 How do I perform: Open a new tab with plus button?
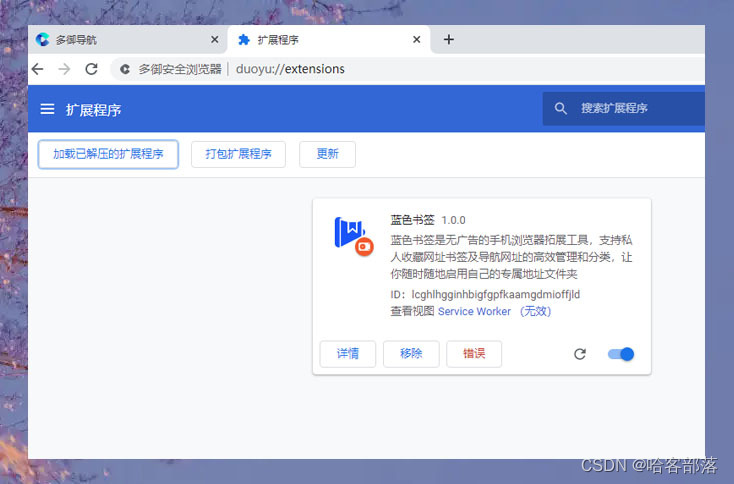click(448, 40)
